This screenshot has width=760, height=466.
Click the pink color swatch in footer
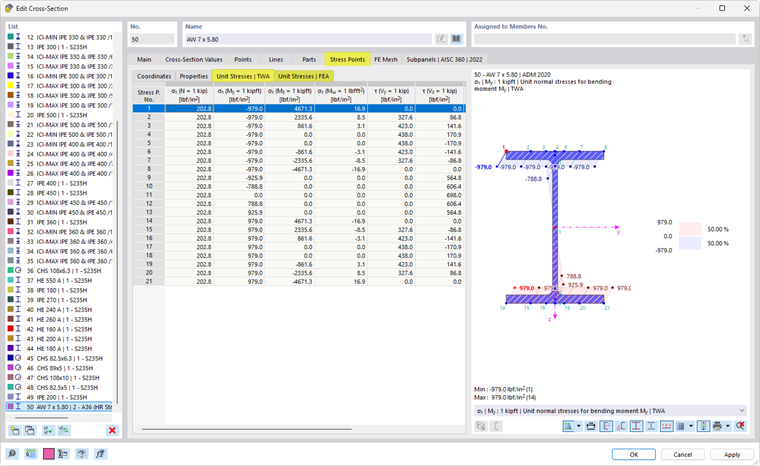pos(48,454)
